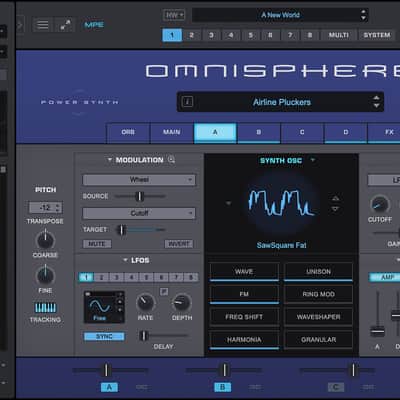Screen dimensions: 400x400
Task: Open the Cutoff modulation target dropdown
Action: pos(139,213)
